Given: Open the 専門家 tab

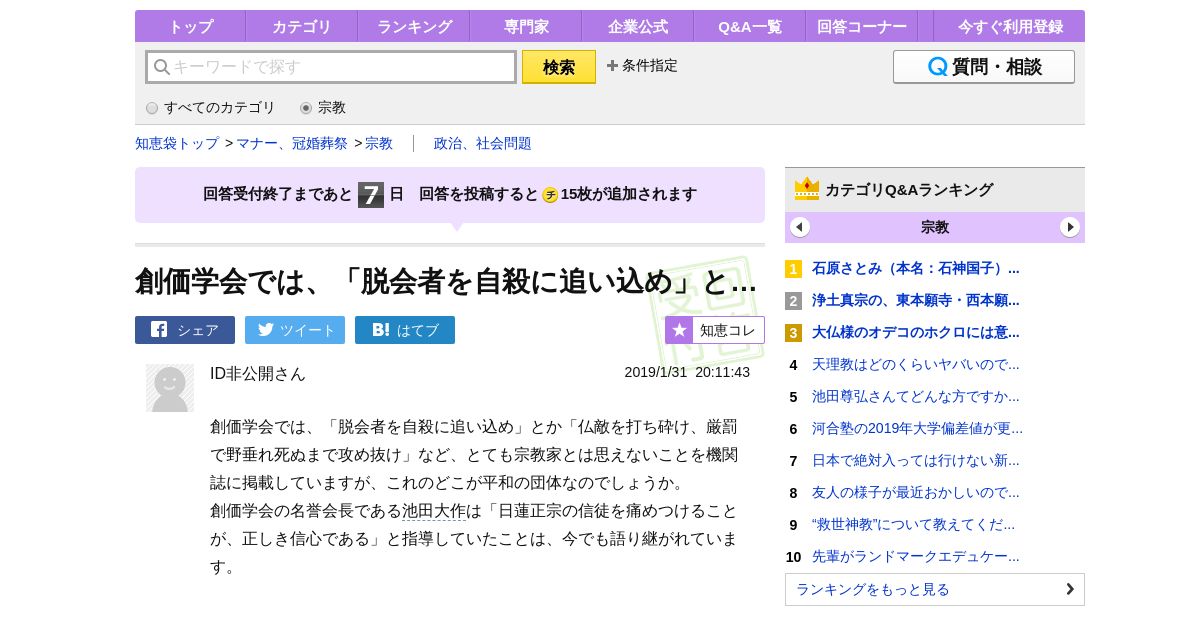Looking at the screenshot, I should pos(526,27).
